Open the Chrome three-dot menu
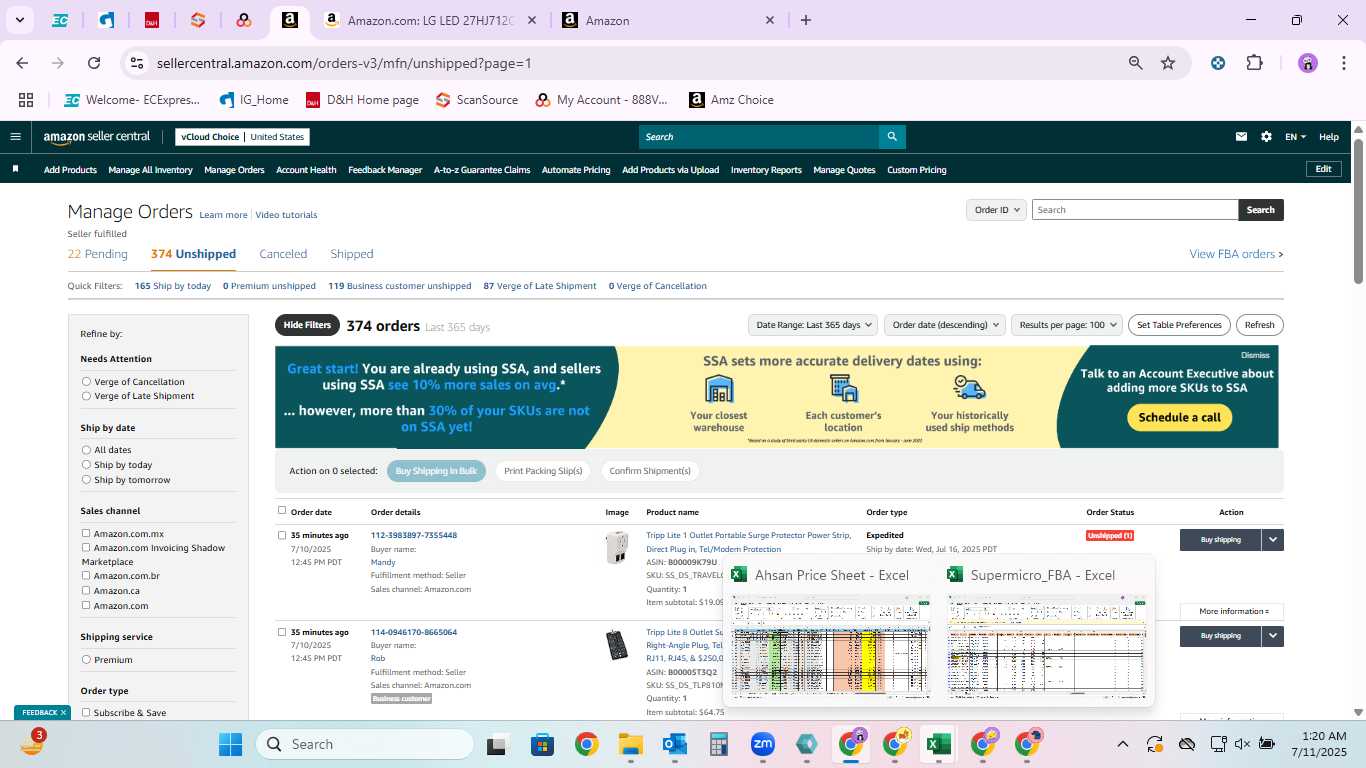This screenshot has width=1366, height=768. (x=1342, y=63)
